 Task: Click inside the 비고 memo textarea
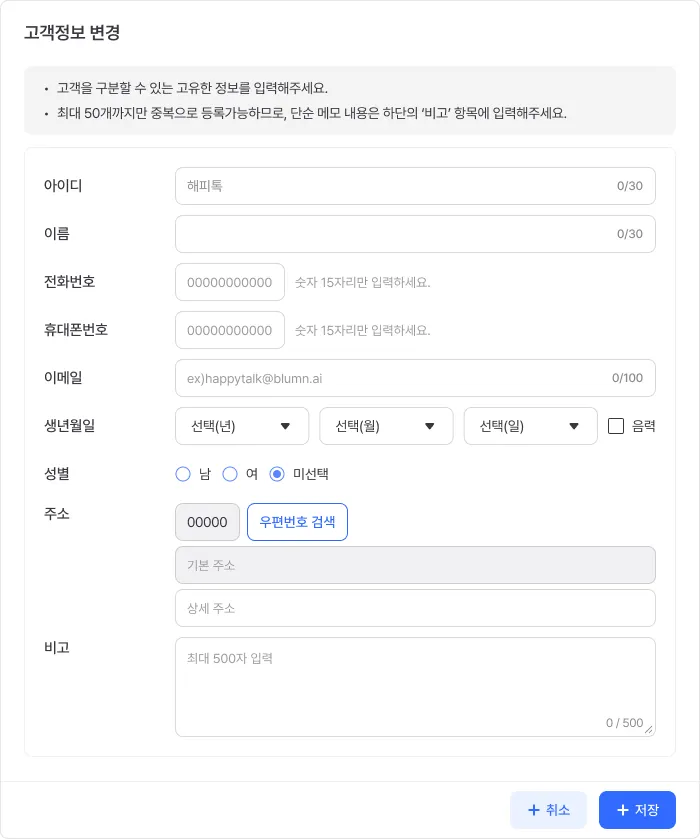tap(415, 687)
